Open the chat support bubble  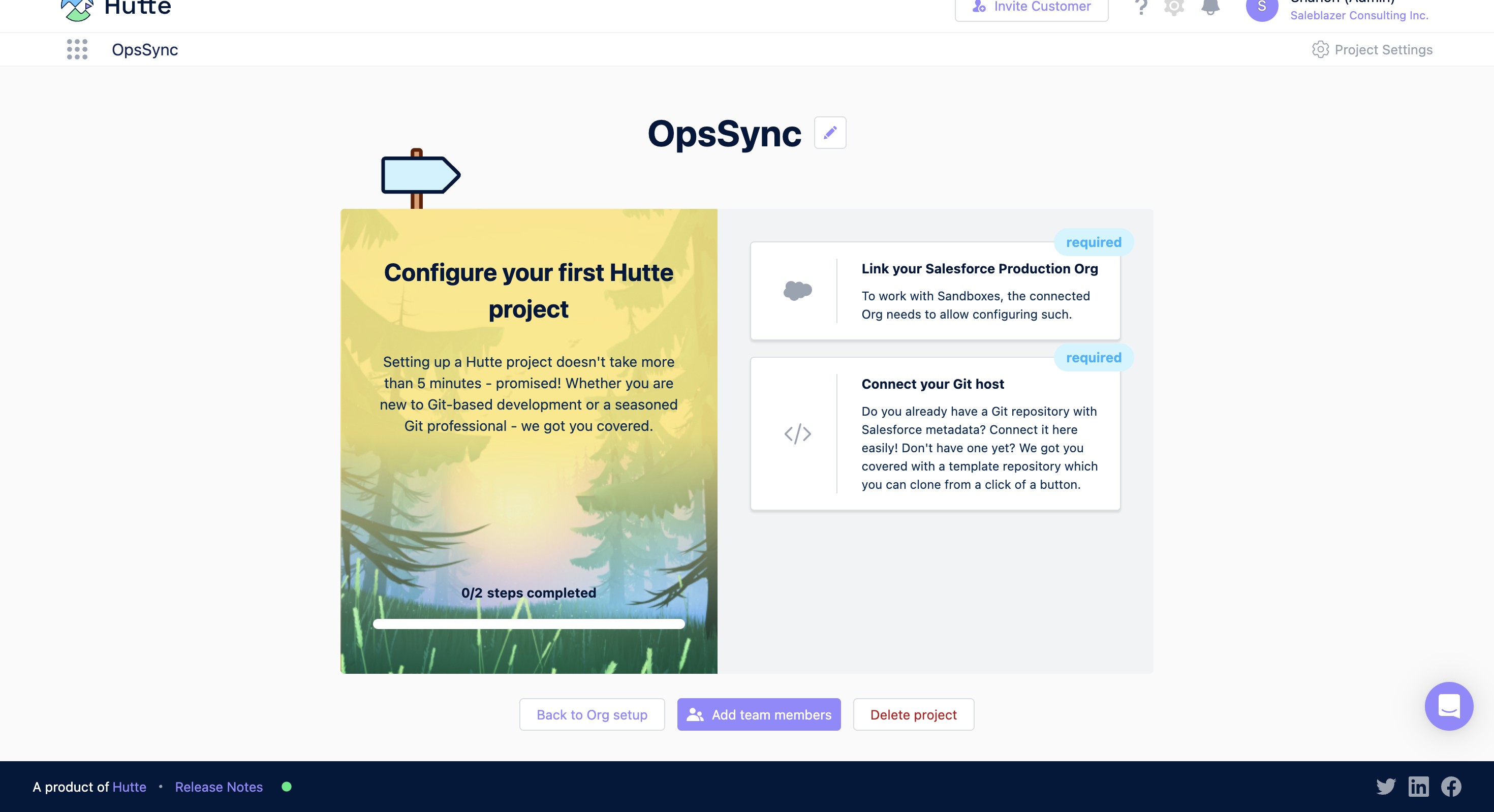[1448, 706]
